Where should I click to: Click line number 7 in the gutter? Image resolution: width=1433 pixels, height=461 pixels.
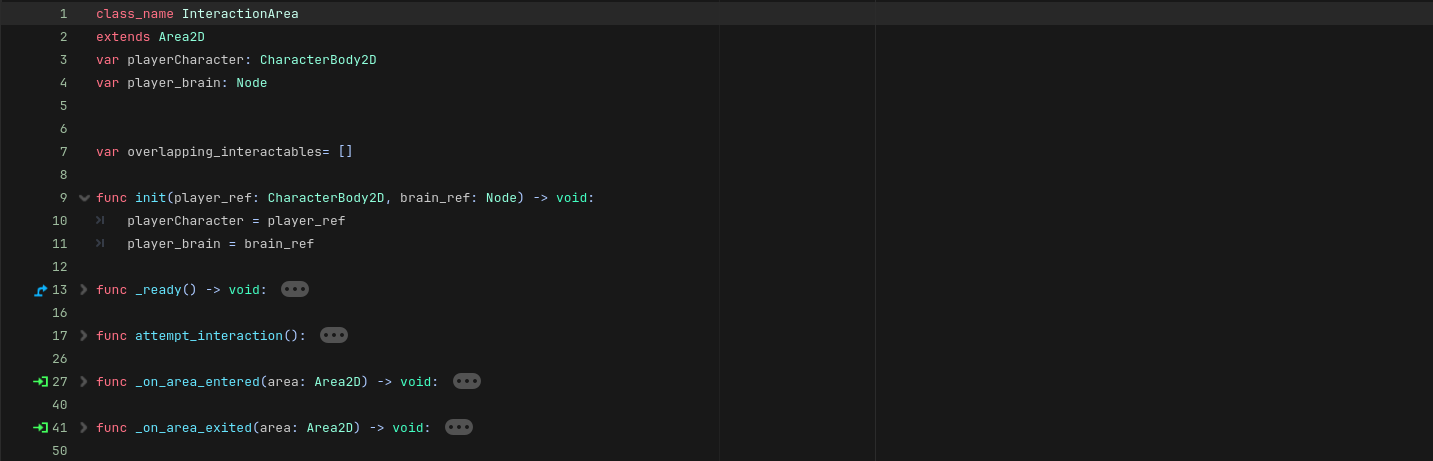click(63, 152)
